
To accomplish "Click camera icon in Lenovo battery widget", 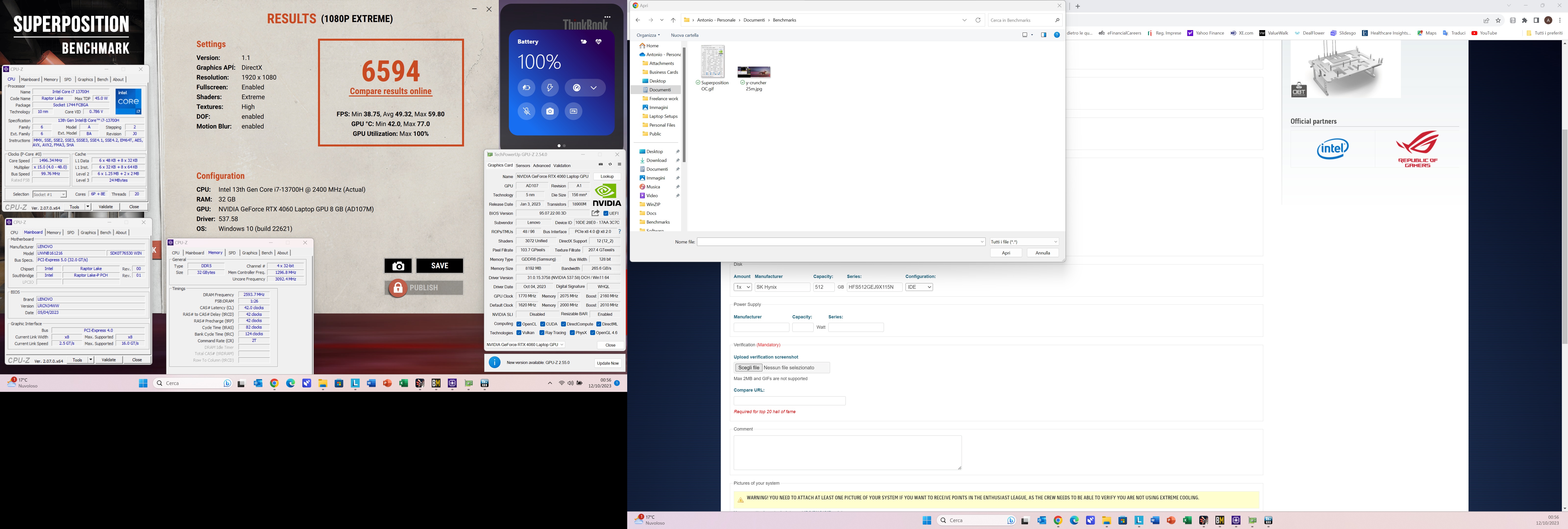I will 550,111.
